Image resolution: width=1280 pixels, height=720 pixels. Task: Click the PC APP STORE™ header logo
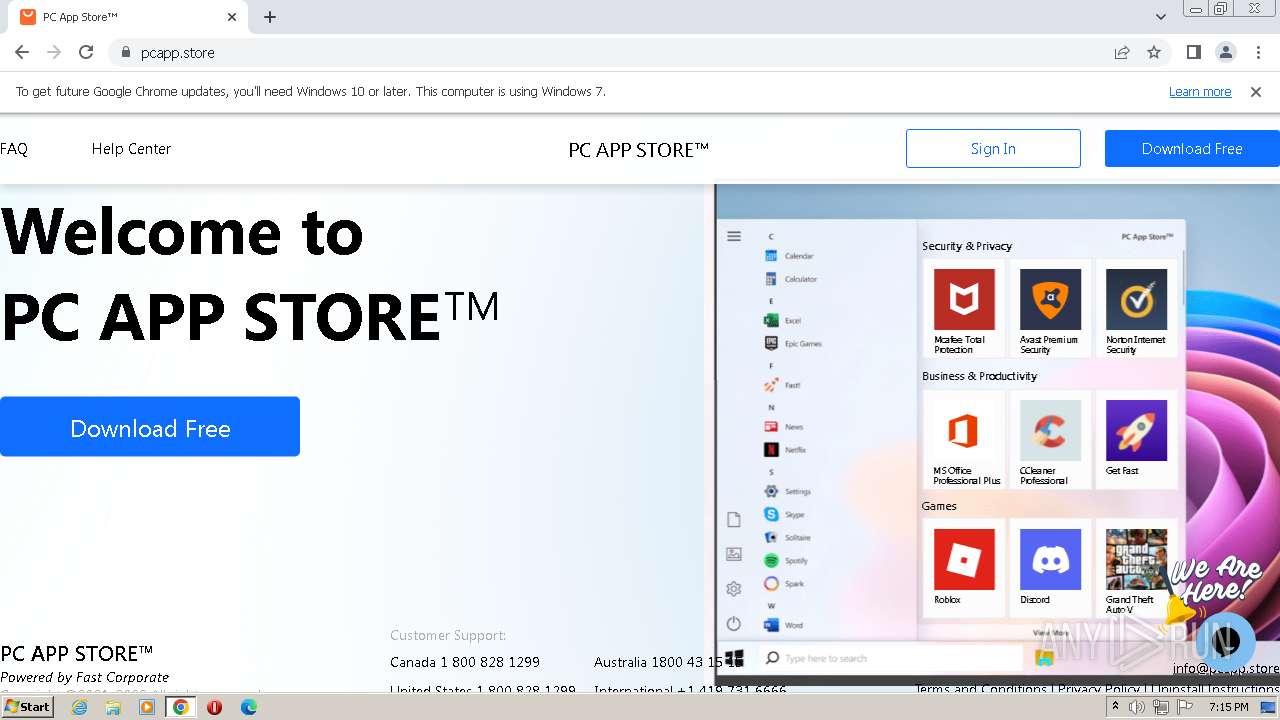point(638,150)
